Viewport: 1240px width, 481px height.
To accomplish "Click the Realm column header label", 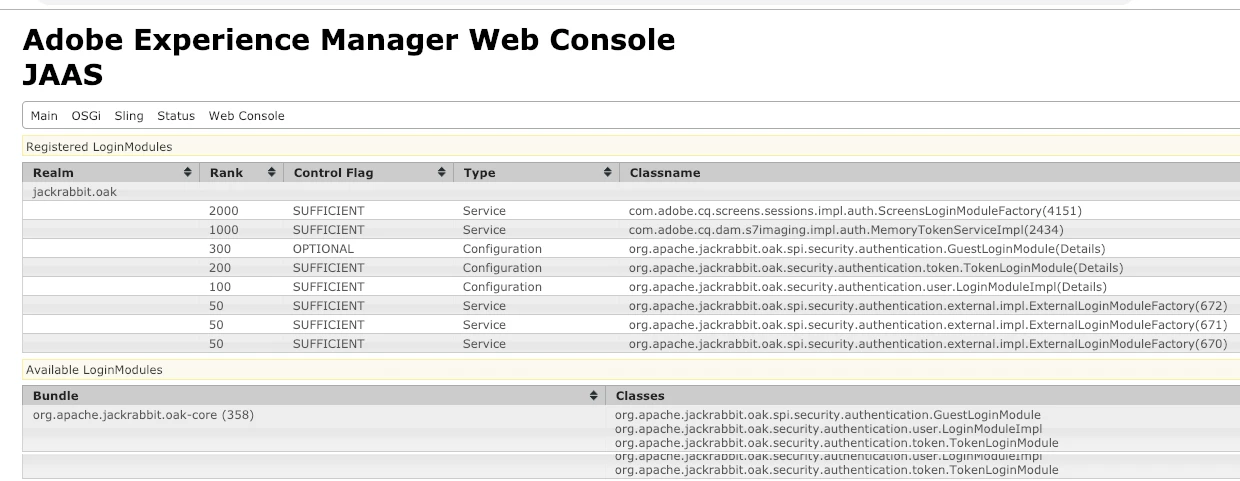I will [x=53, y=173].
